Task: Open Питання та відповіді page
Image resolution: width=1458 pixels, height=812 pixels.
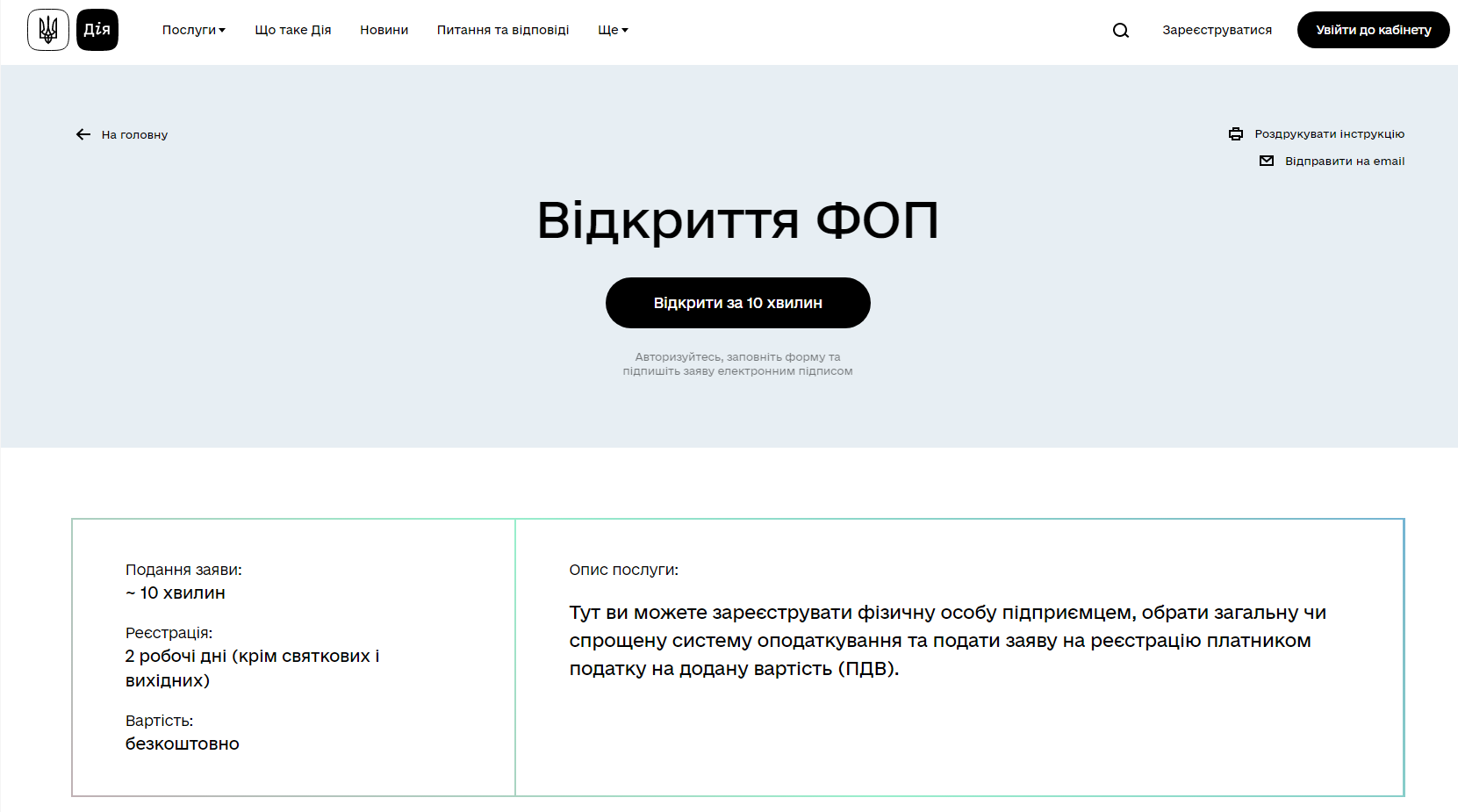Action: 503,30
